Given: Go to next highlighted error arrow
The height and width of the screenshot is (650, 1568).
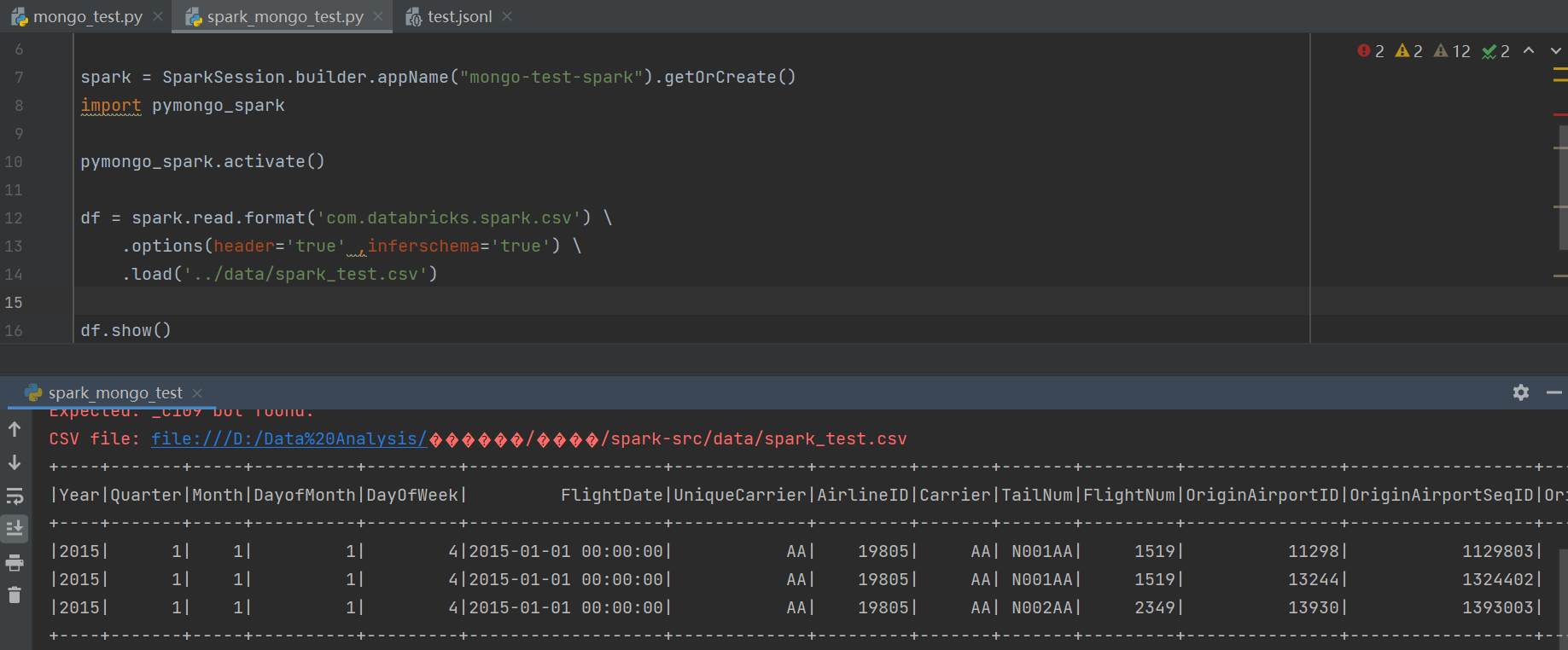Looking at the screenshot, I should pyautogui.click(x=1555, y=51).
